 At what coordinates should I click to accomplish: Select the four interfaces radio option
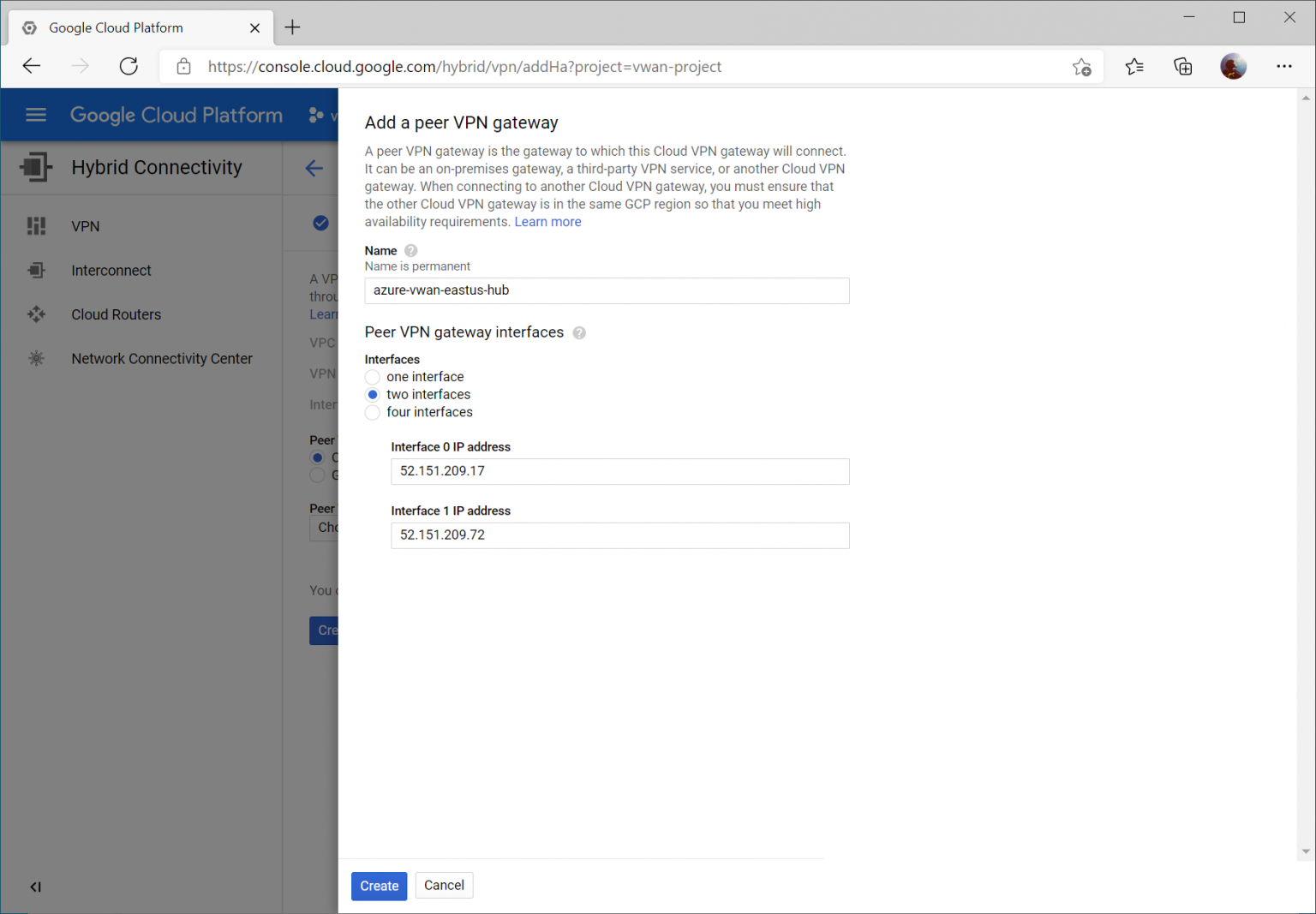(x=373, y=412)
